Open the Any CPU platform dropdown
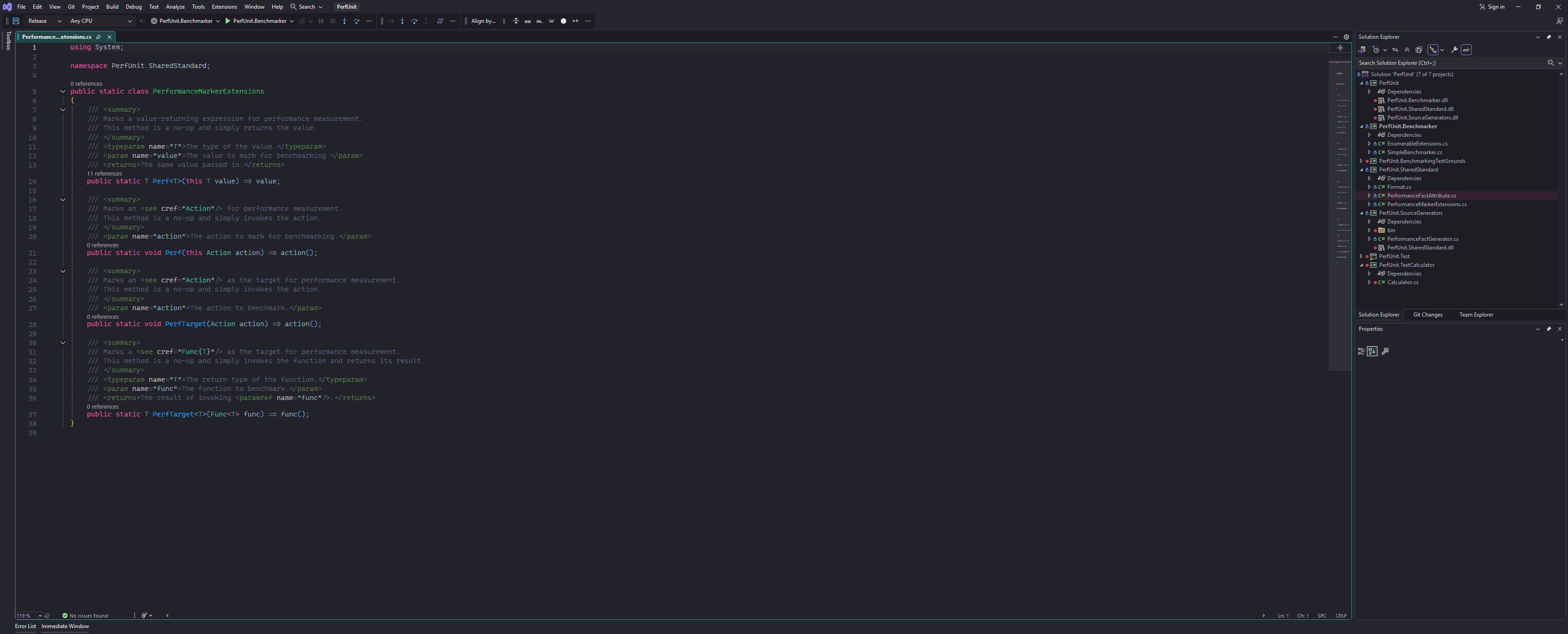Screen dimensions: 1568x634 click(x=100, y=21)
